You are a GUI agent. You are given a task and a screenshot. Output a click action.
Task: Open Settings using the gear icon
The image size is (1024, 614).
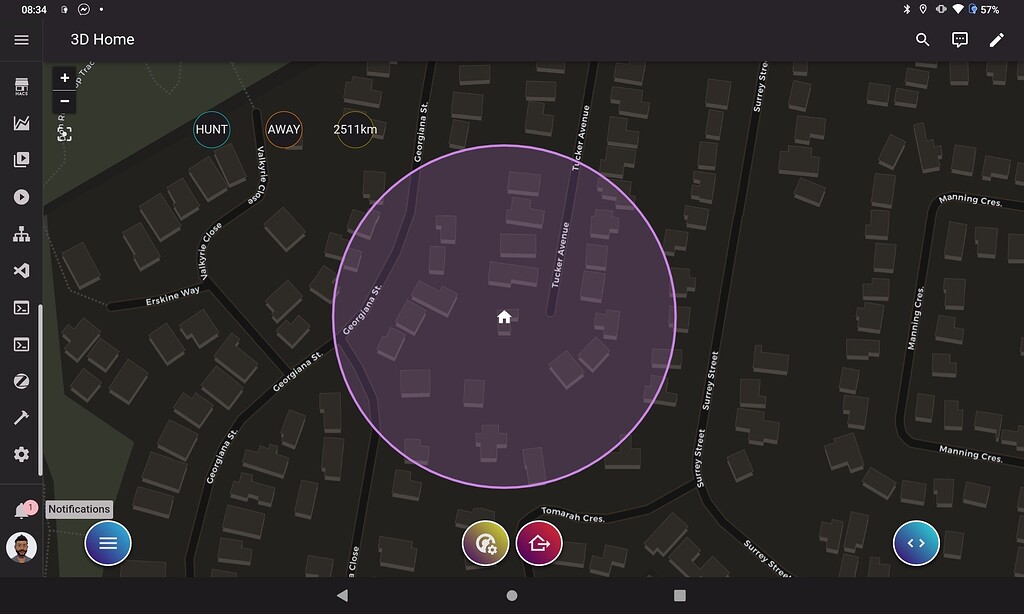point(20,455)
